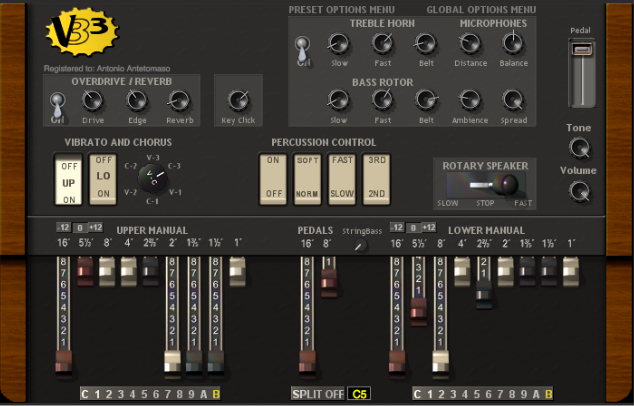This screenshot has height=406, width=634.
Task: Click the Overdrive Drive knob
Action: pyautogui.click(x=93, y=100)
